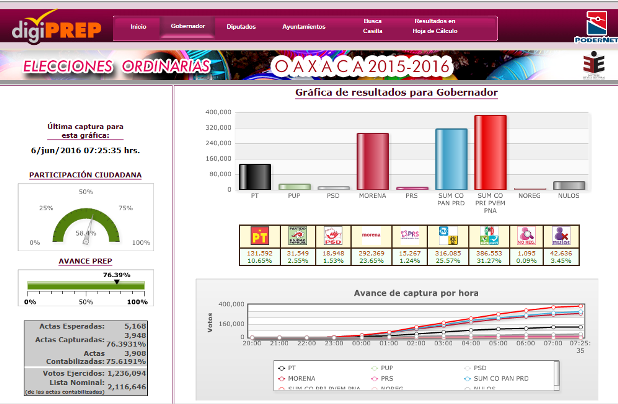This screenshot has height=404, width=618.
Task: Click the 131,592 vote count cell
Action: click(260, 253)
